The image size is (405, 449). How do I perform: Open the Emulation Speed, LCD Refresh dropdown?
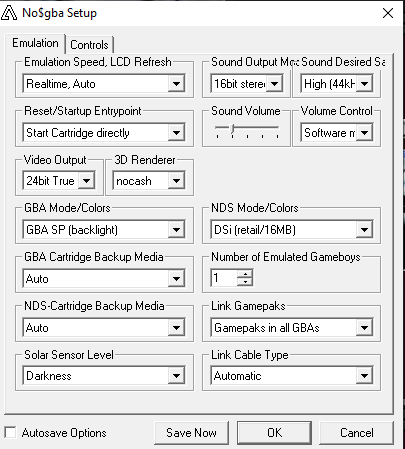coord(104,83)
